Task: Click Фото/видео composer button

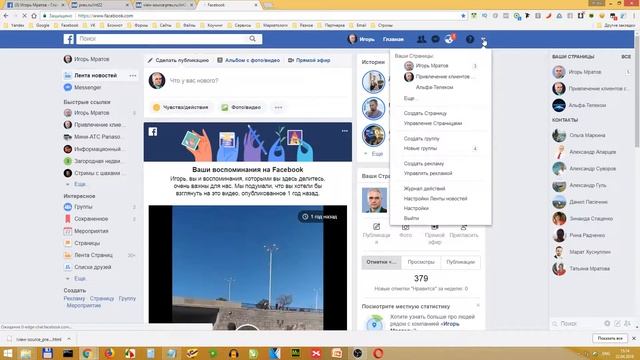Action: pyautogui.click(x=241, y=107)
